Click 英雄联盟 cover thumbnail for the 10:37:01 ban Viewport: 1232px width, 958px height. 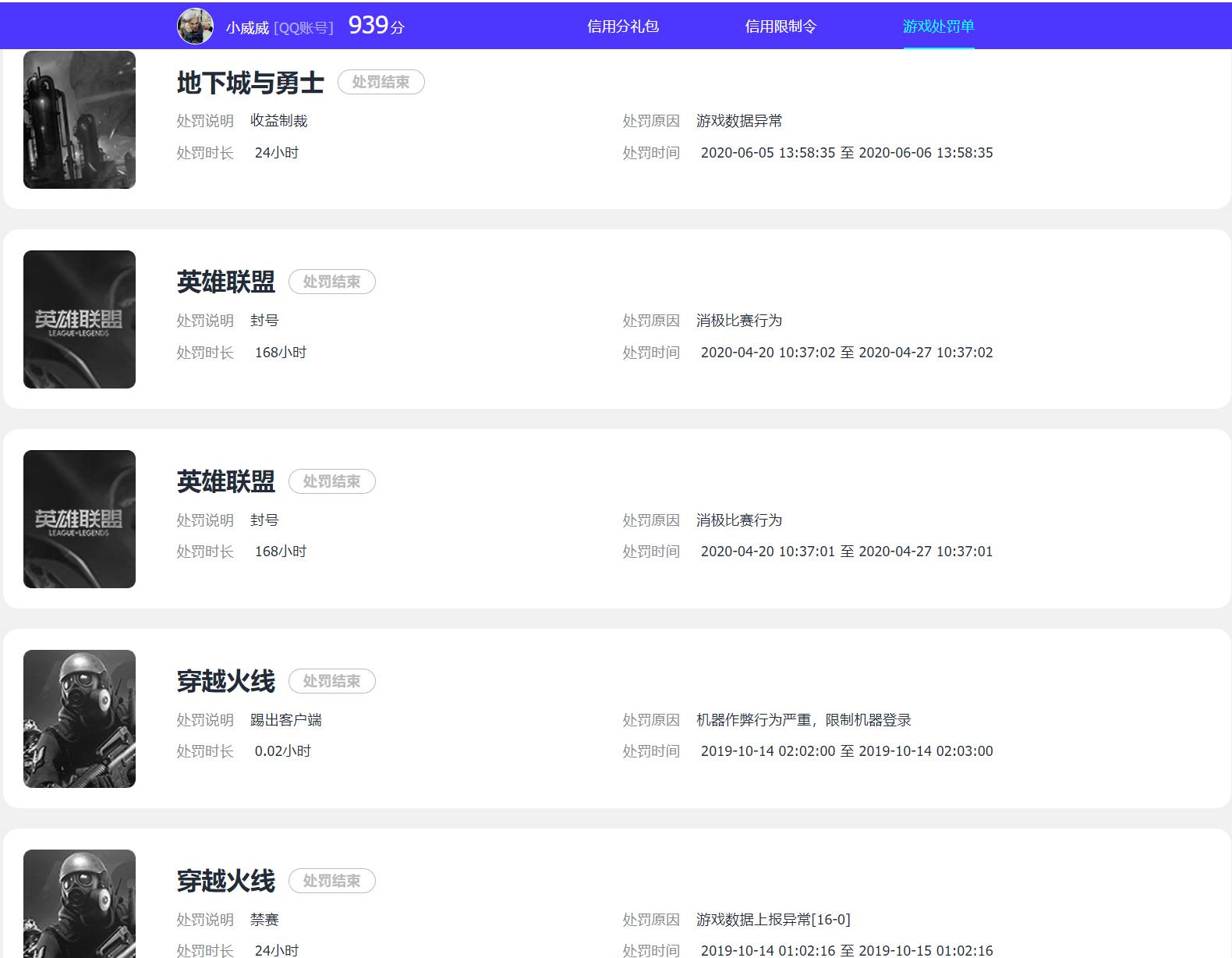pos(80,519)
